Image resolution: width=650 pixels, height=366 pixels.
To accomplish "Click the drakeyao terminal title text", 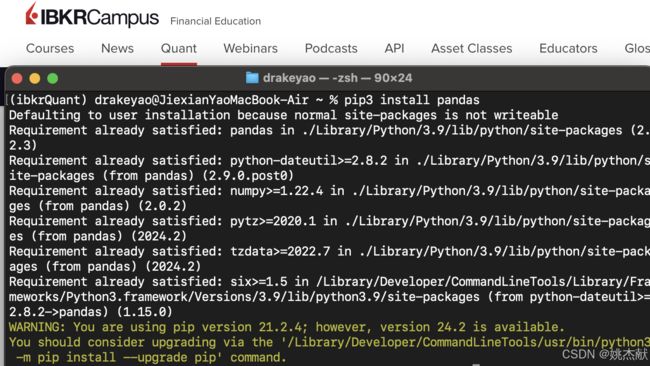I will [337, 78].
